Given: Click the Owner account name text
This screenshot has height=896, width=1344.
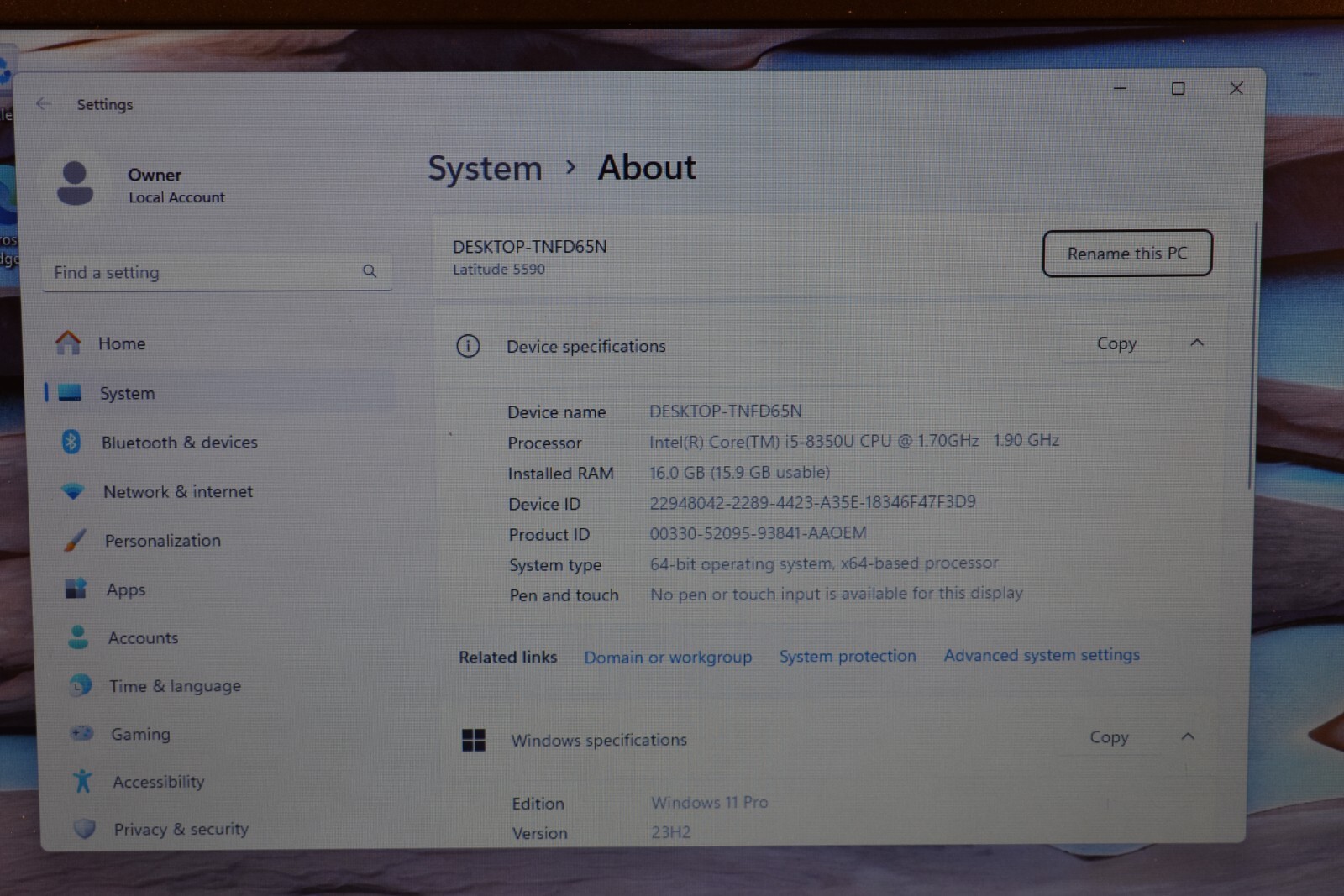Looking at the screenshot, I should click(x=155, y=175).
